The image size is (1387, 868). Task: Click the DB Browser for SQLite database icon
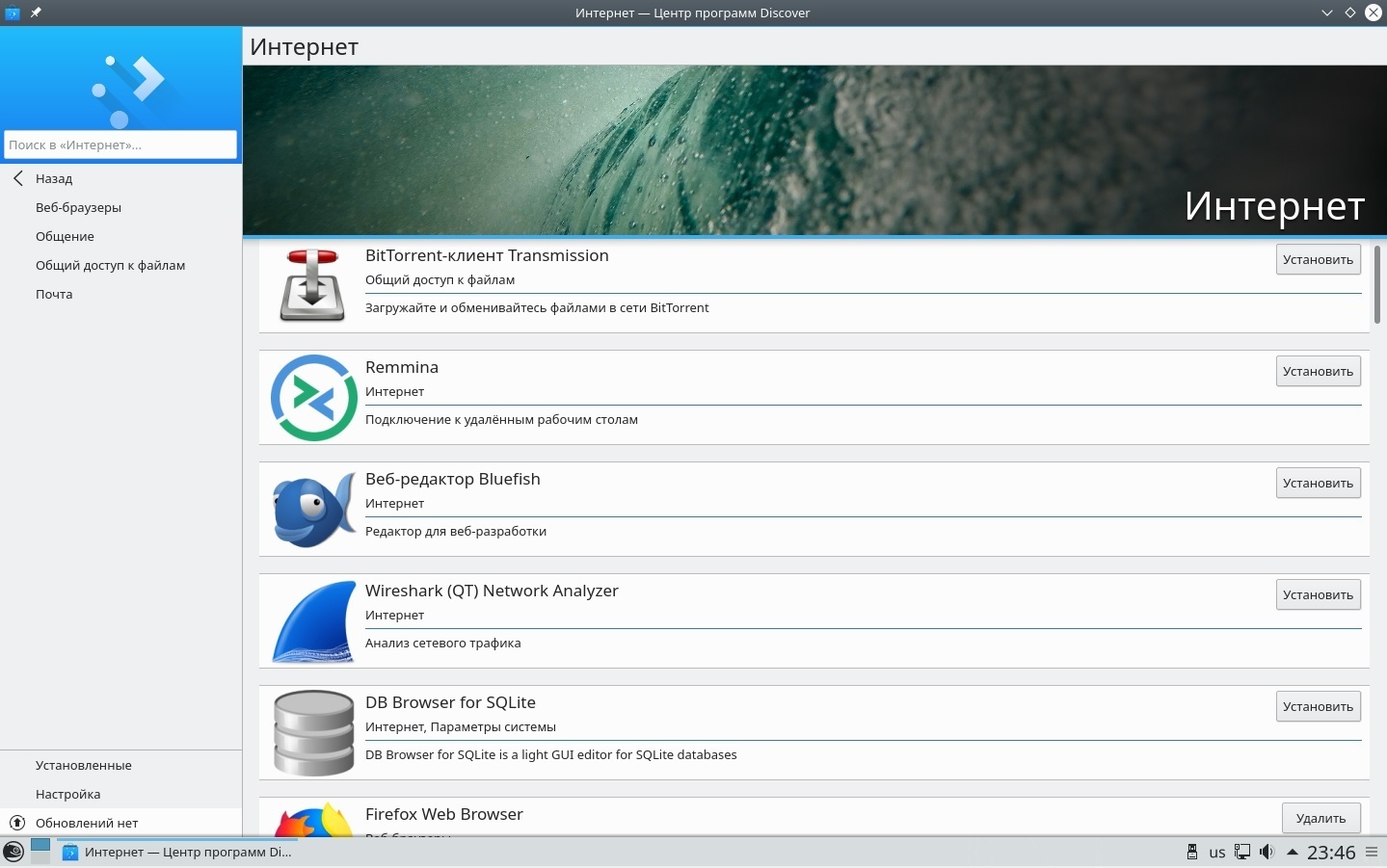[314, 733]
